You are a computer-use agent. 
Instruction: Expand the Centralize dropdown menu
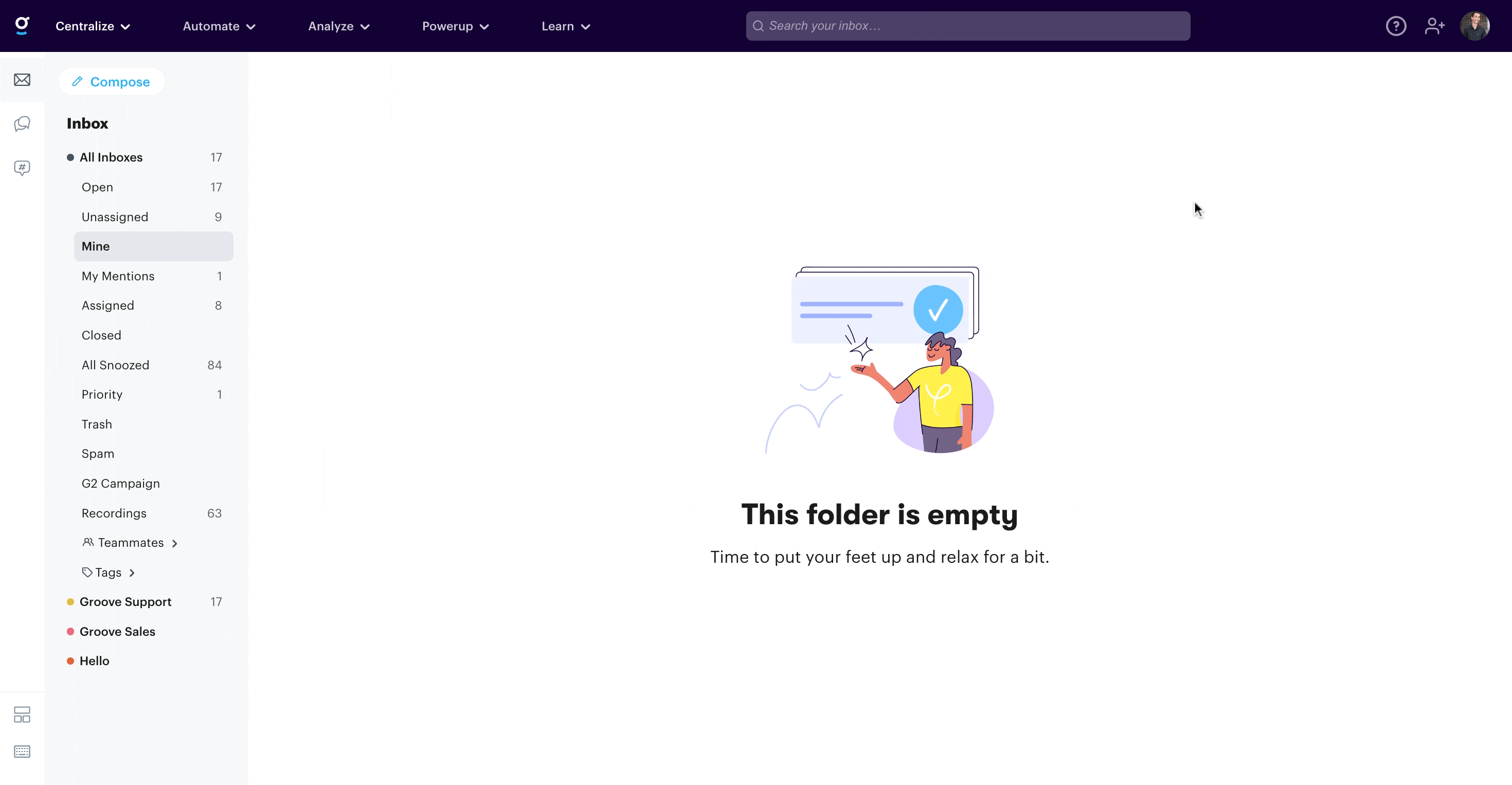(x=93, y=26)
